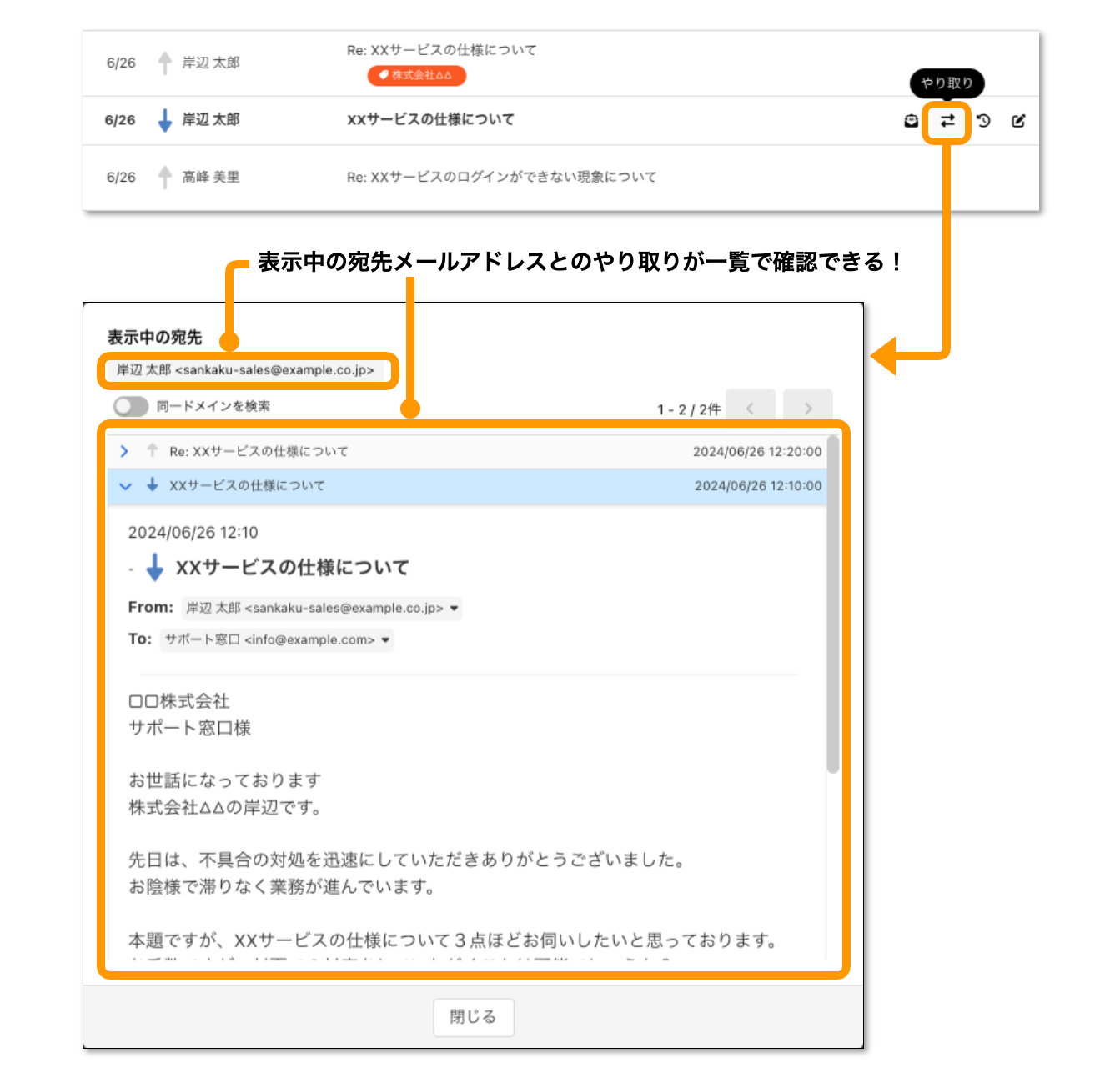1120x1083 pixels.
Task: Click sender name 高峰 美里
Action: [211, 177]
